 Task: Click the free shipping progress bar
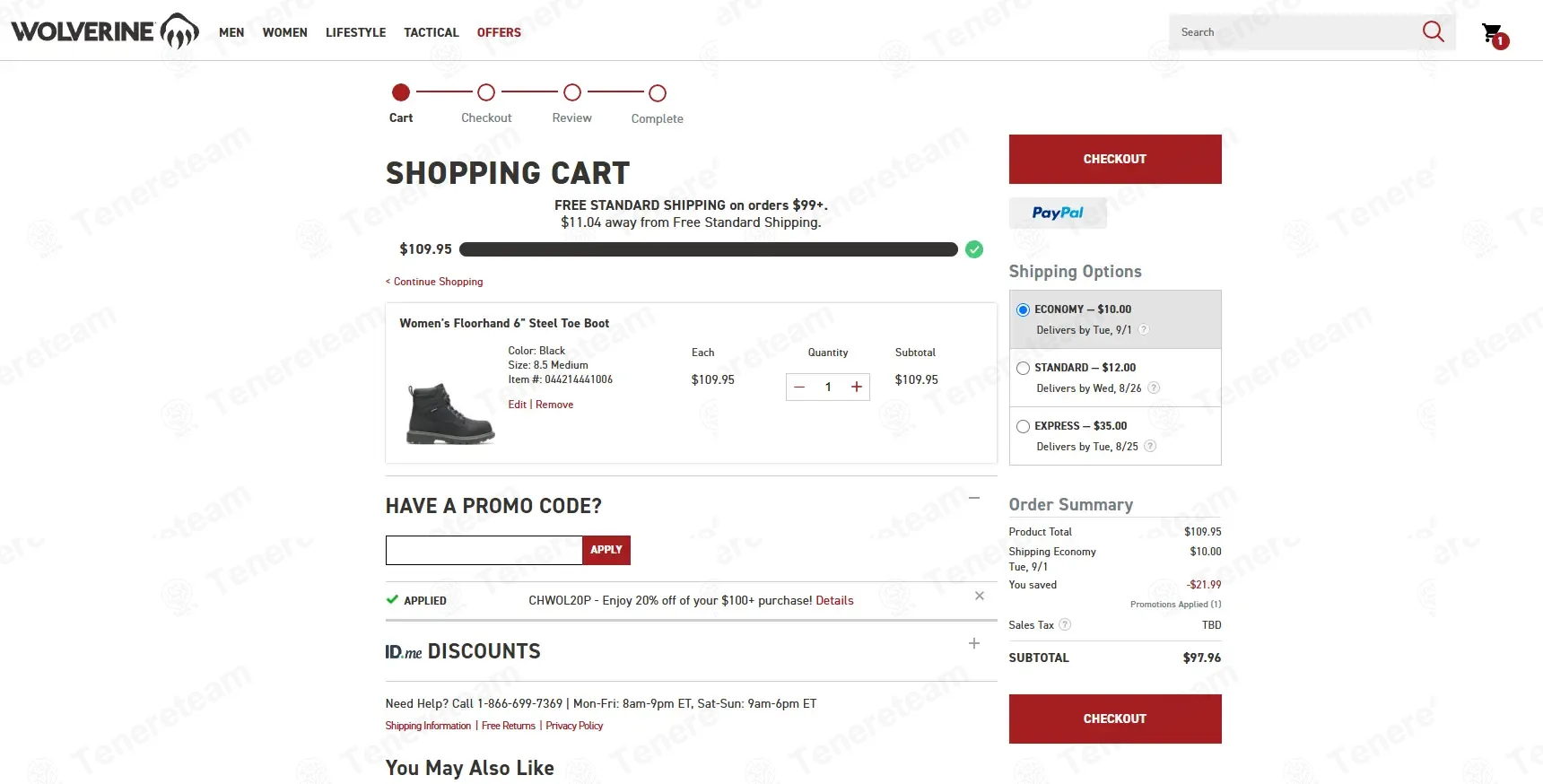coord(708,249)
